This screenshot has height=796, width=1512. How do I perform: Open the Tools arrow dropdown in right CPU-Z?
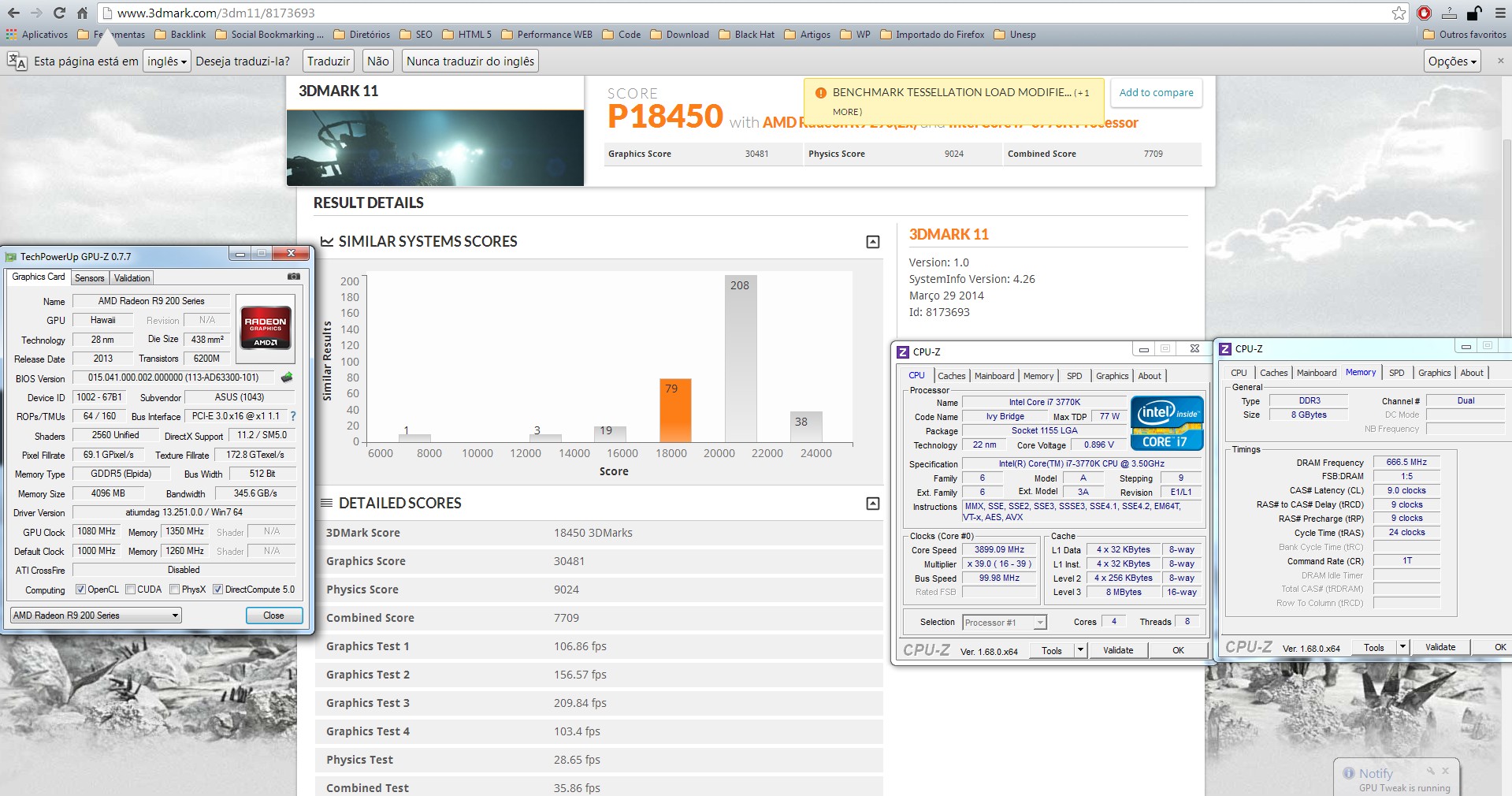1402,647
